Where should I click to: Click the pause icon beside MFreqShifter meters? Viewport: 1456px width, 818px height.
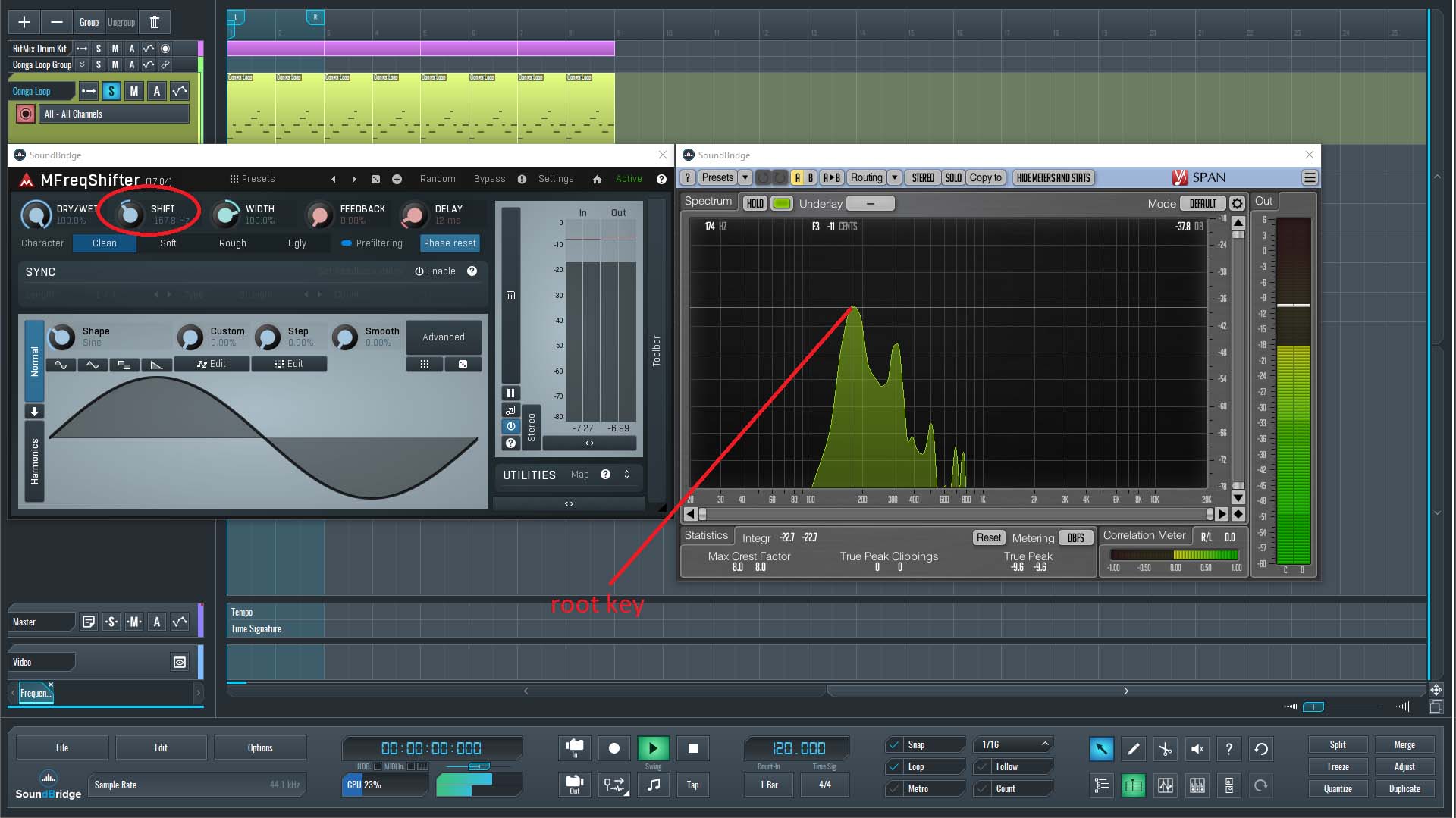click(x=510, y=393)
